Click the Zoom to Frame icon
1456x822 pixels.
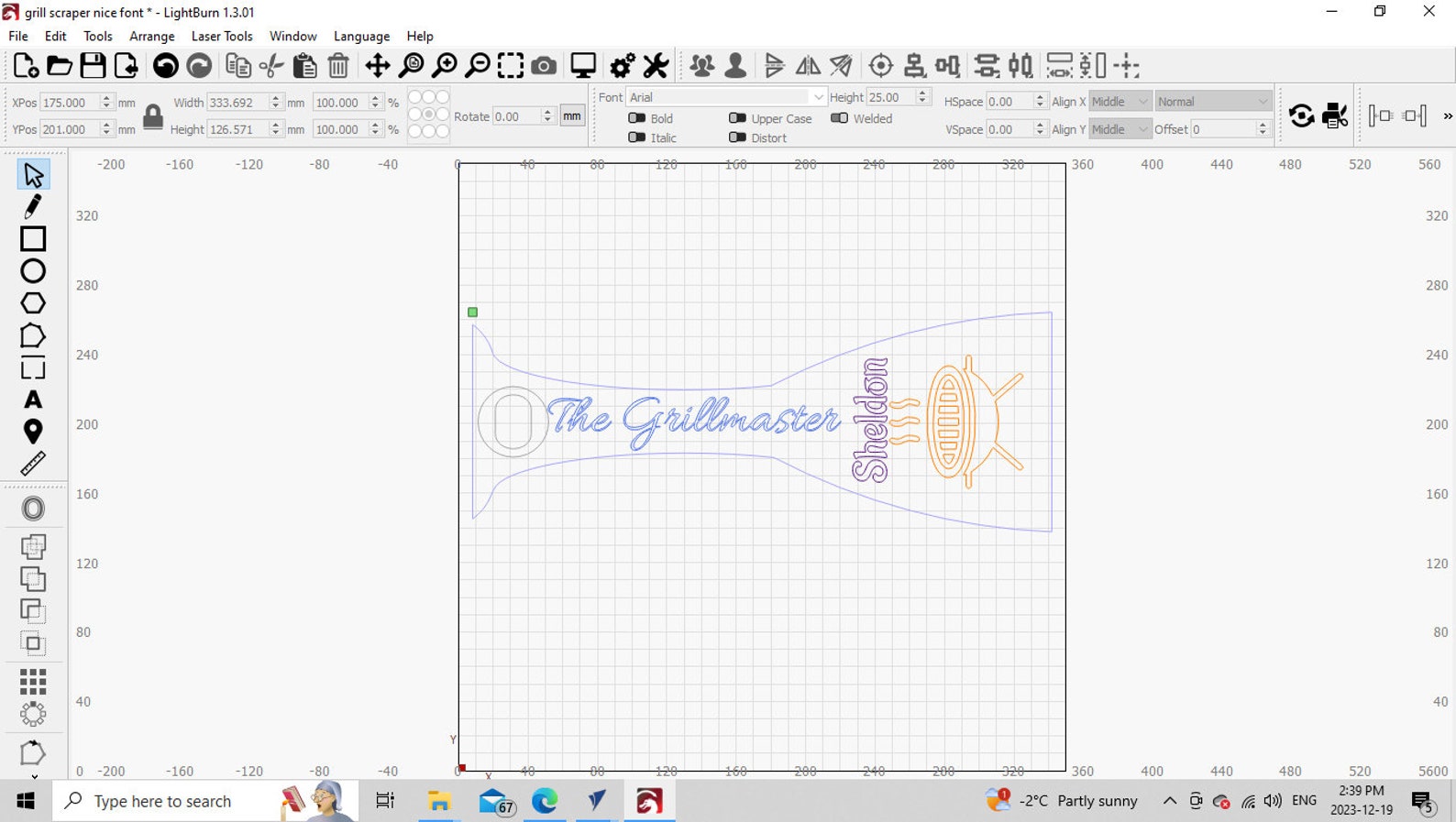click(x=511, y=66)
